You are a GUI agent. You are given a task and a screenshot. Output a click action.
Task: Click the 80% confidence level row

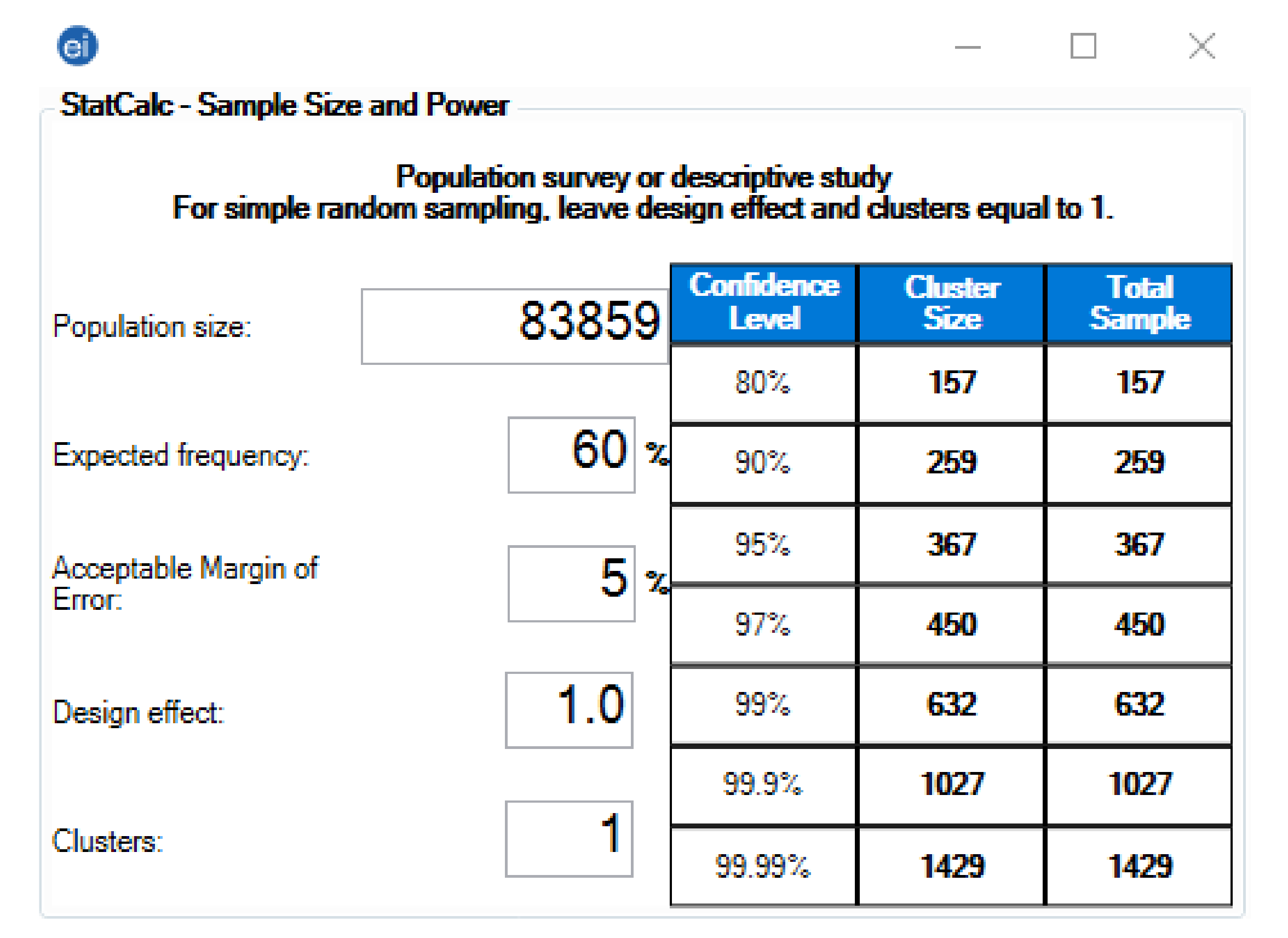click(763, 382)
